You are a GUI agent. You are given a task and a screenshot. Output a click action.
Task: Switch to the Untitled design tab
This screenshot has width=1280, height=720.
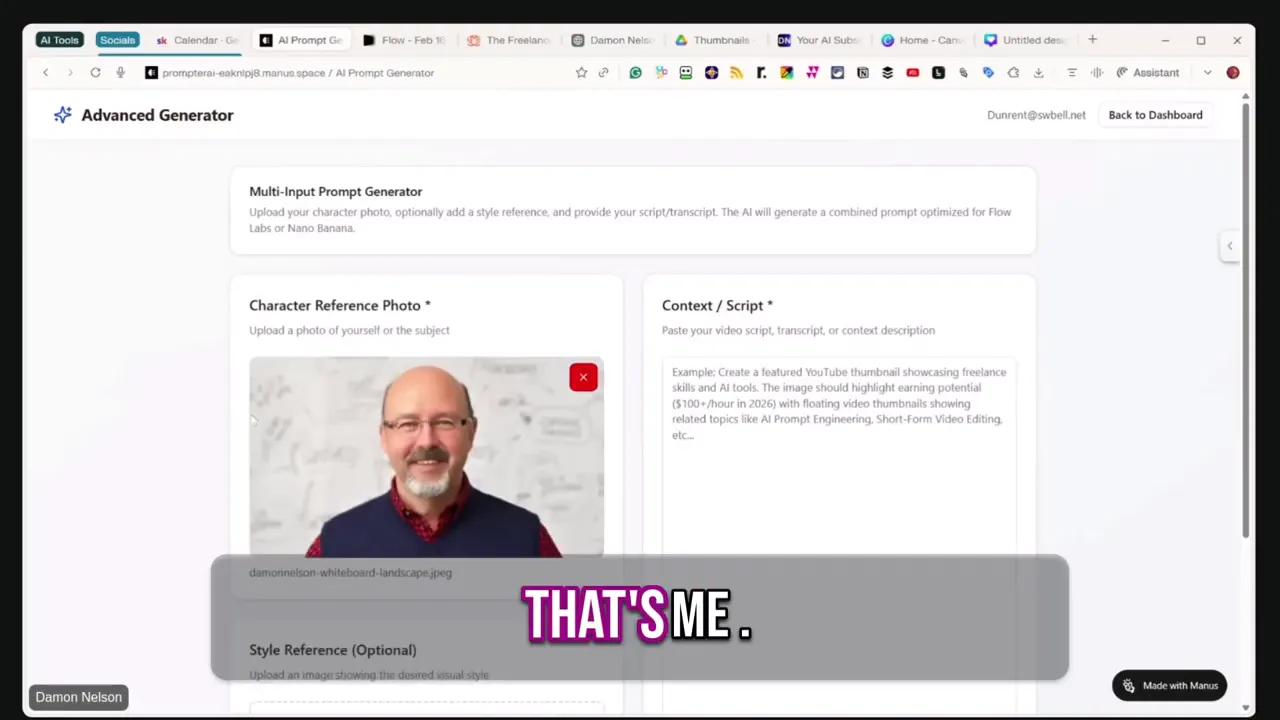coord(1027,40)
